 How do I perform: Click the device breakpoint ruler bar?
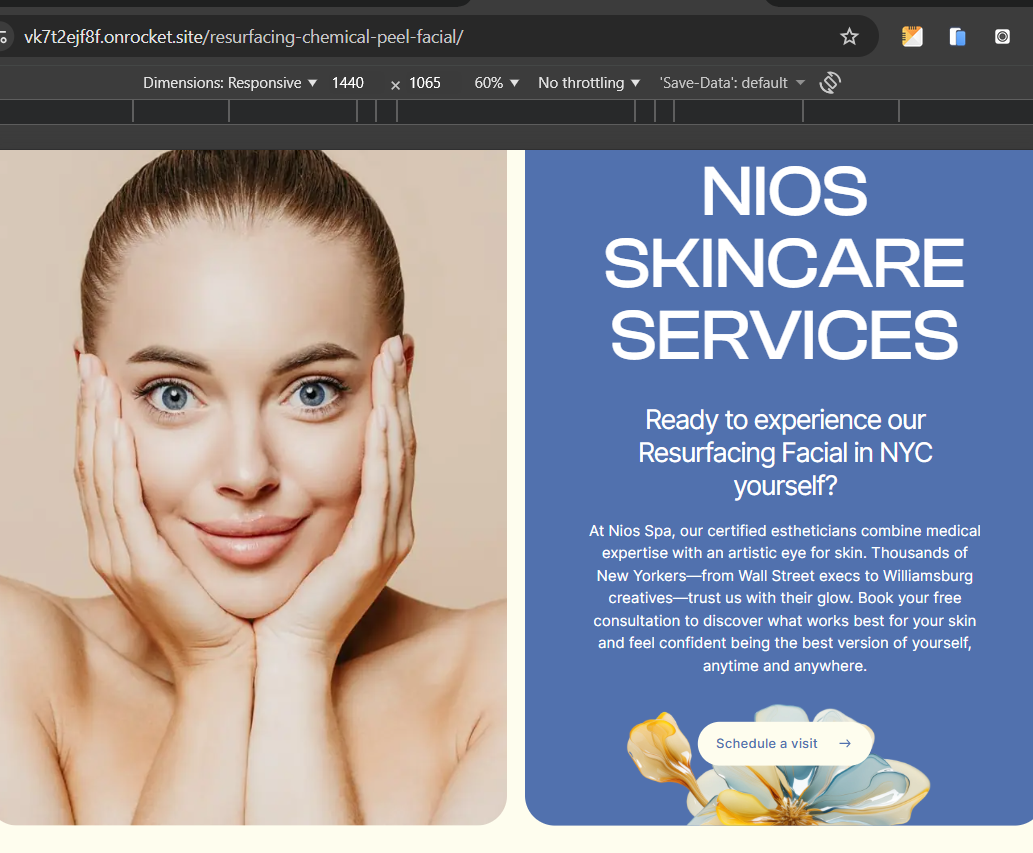(516, 111)
